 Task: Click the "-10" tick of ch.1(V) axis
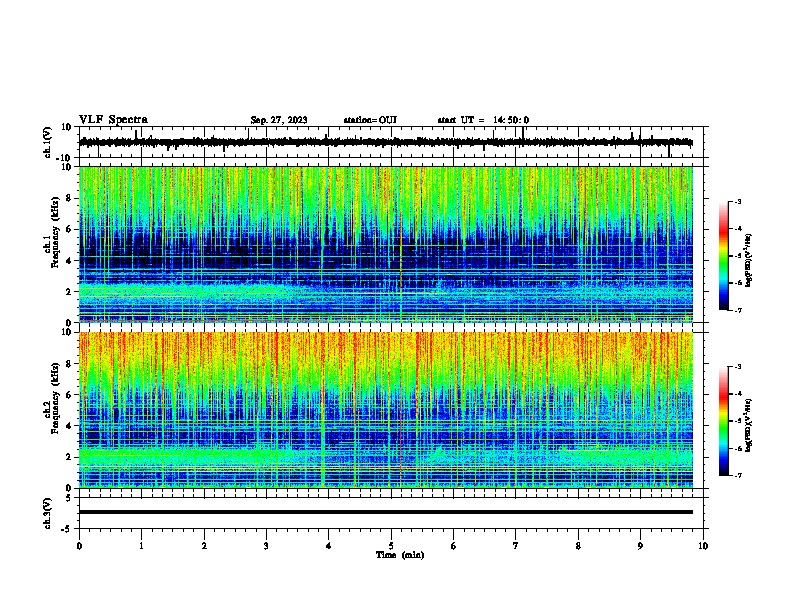click(x=64, y=158)
